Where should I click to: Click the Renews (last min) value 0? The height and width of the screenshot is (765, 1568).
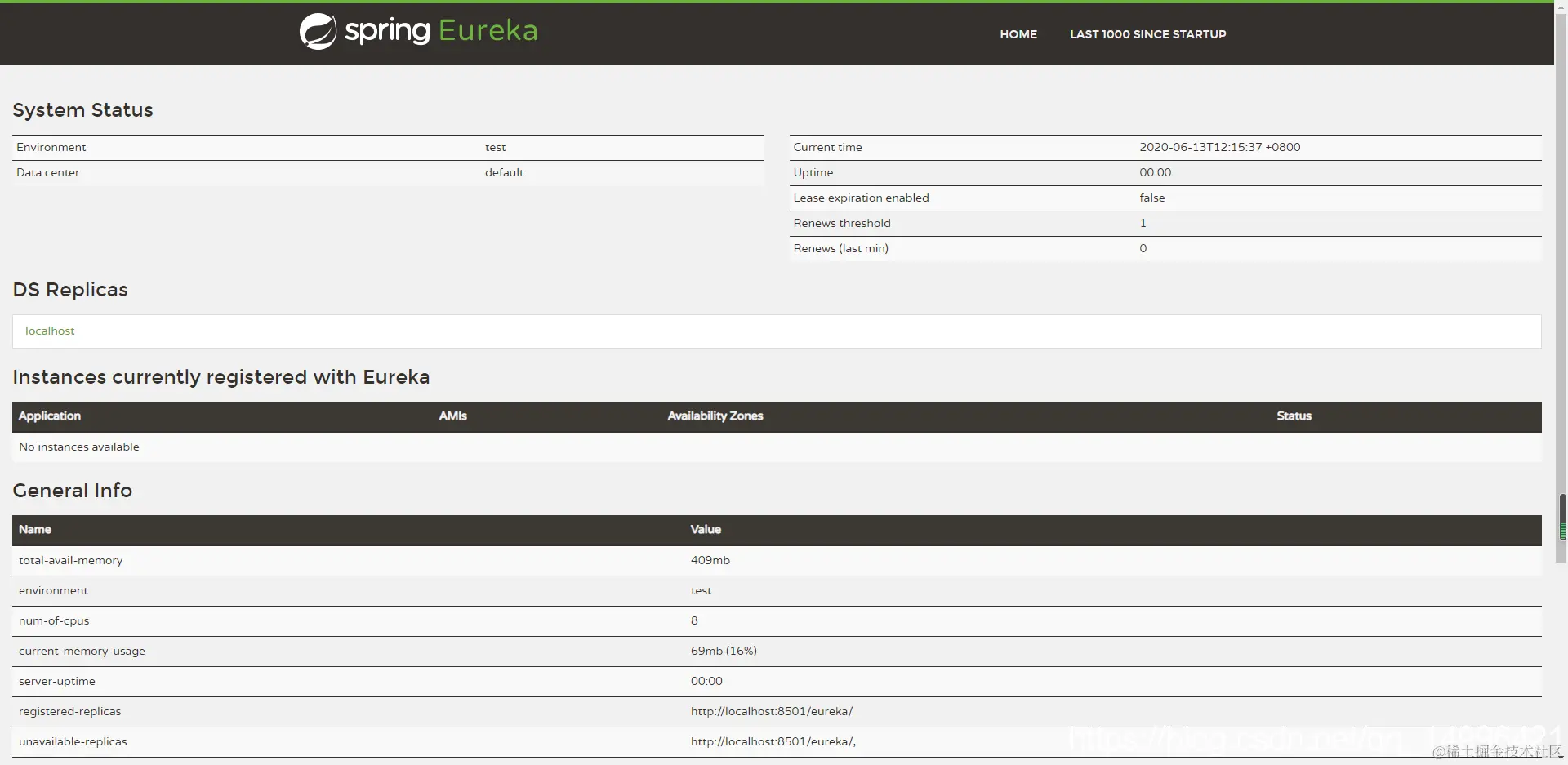click(x=1143, y=248)
